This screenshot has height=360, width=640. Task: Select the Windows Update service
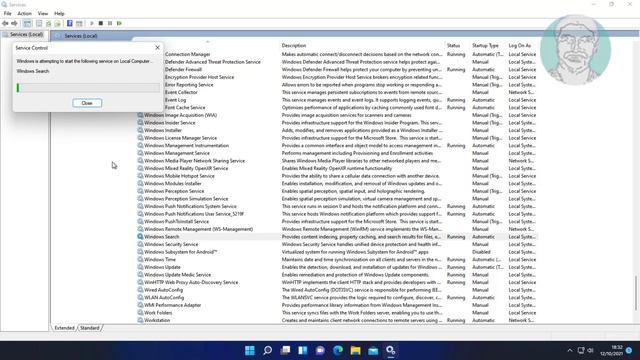(x=337, y=267)
